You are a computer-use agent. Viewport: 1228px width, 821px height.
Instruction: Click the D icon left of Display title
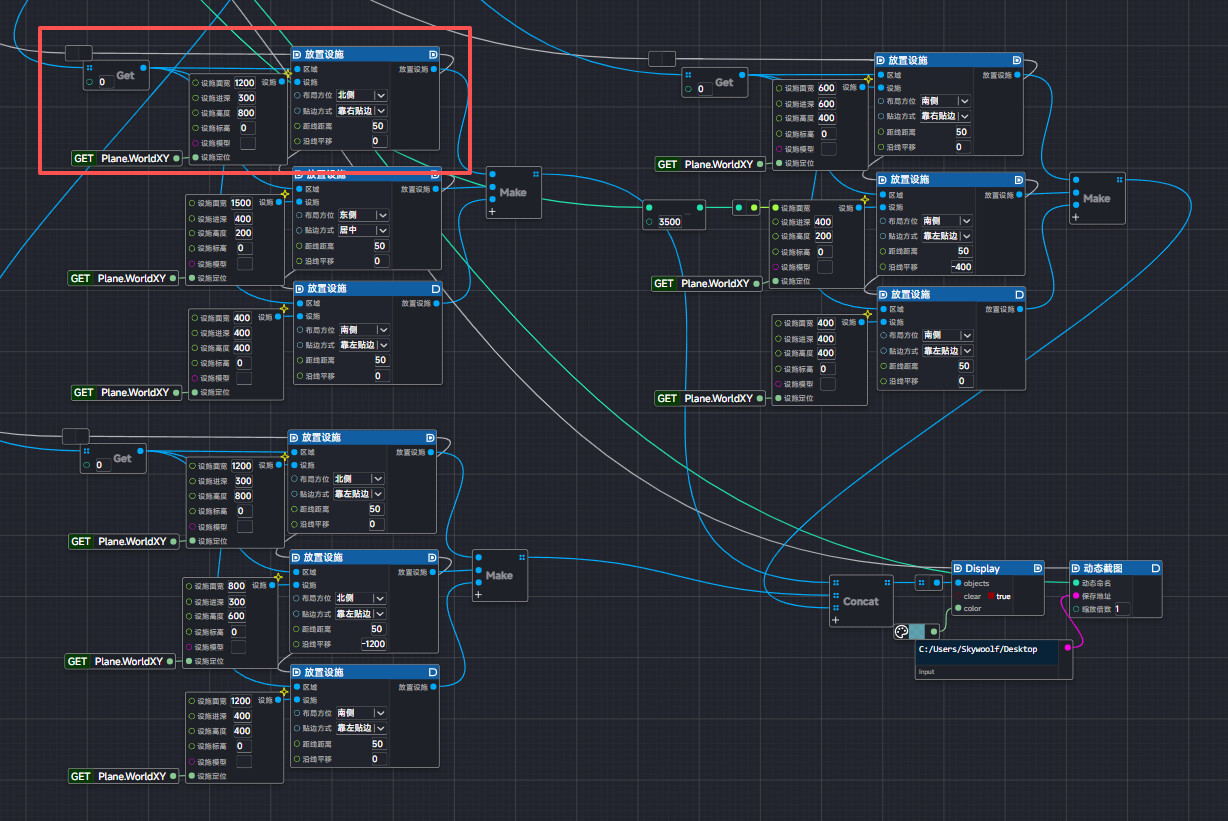tap(956, 568)
